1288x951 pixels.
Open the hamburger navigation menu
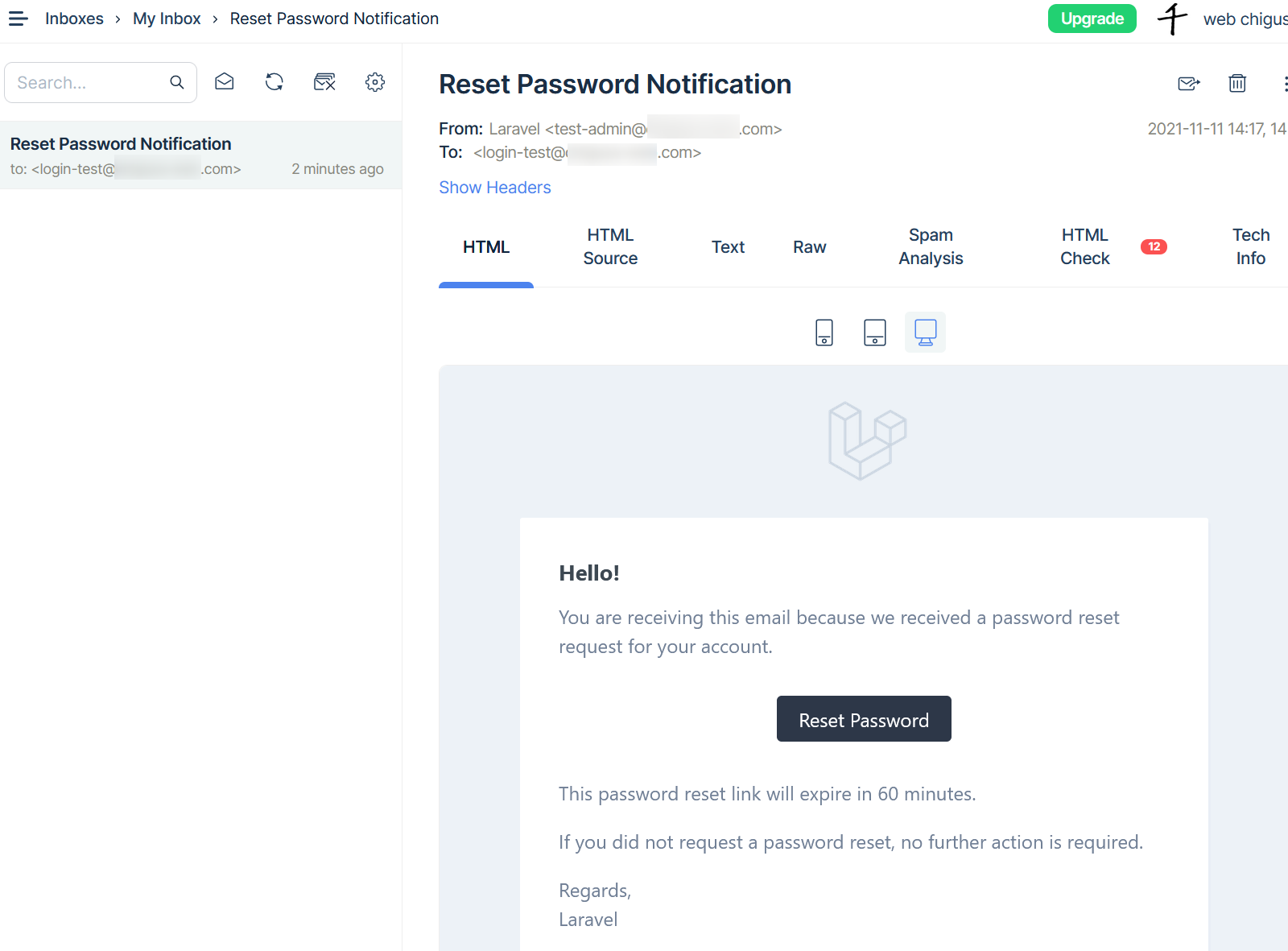(19, 19)
